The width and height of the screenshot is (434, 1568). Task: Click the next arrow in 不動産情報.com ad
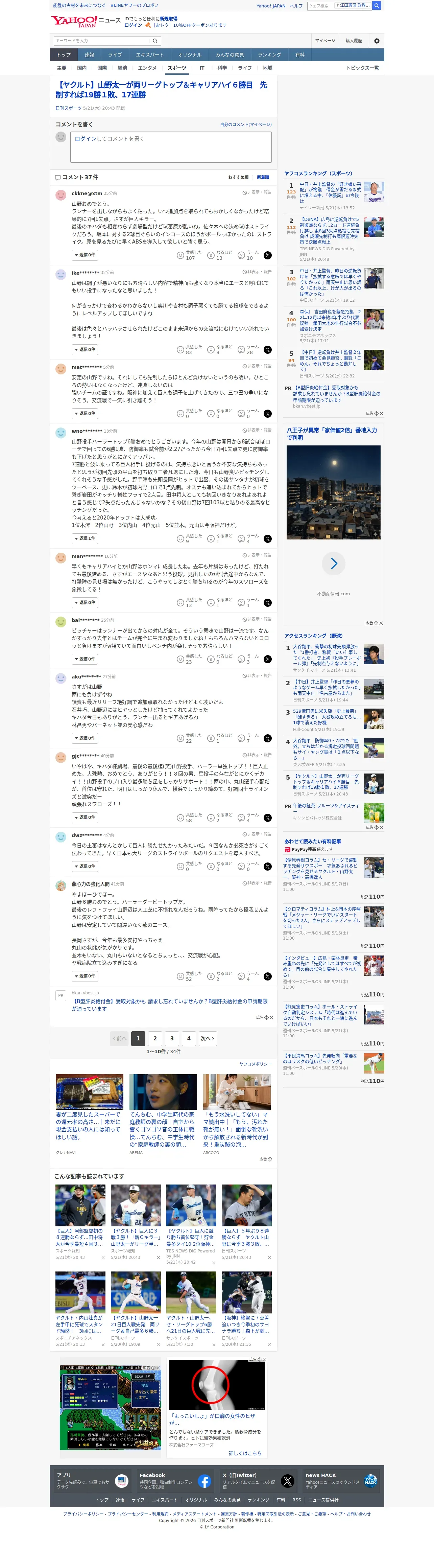point(334,563)
